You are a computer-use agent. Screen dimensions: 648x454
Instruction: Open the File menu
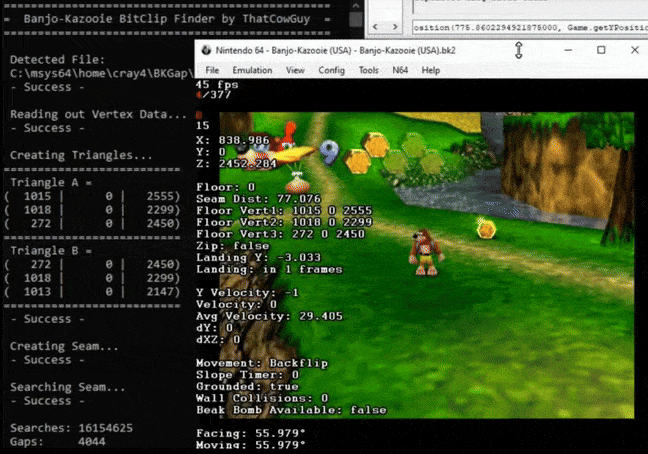[x=212, y=70]
